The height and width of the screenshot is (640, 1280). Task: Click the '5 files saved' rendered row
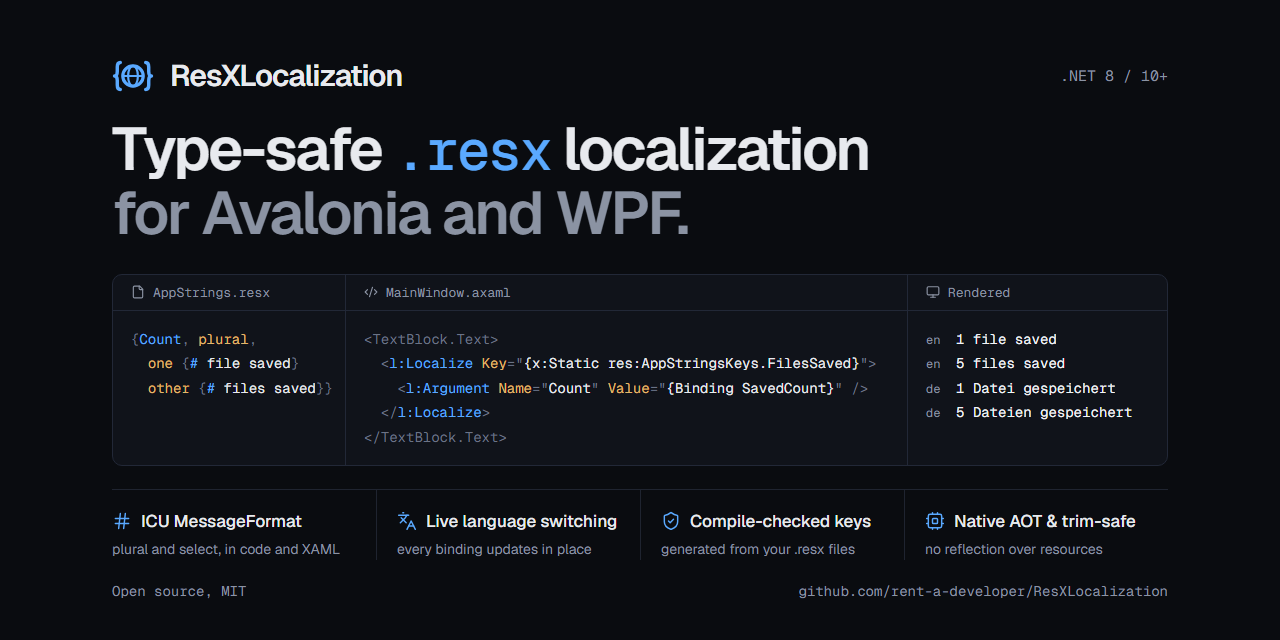pos(995,364)
